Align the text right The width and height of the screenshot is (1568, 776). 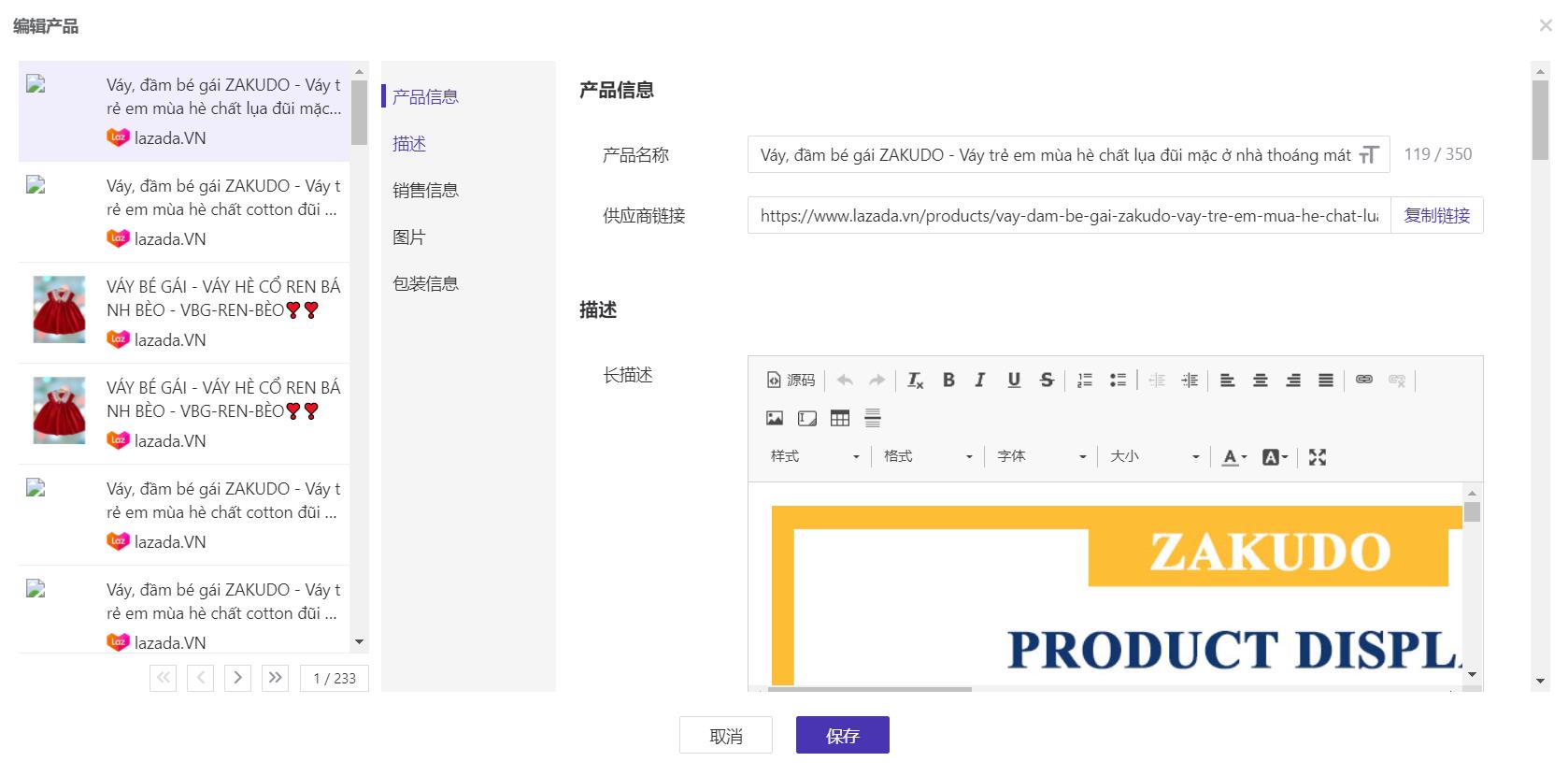(x=1293, y=380)
